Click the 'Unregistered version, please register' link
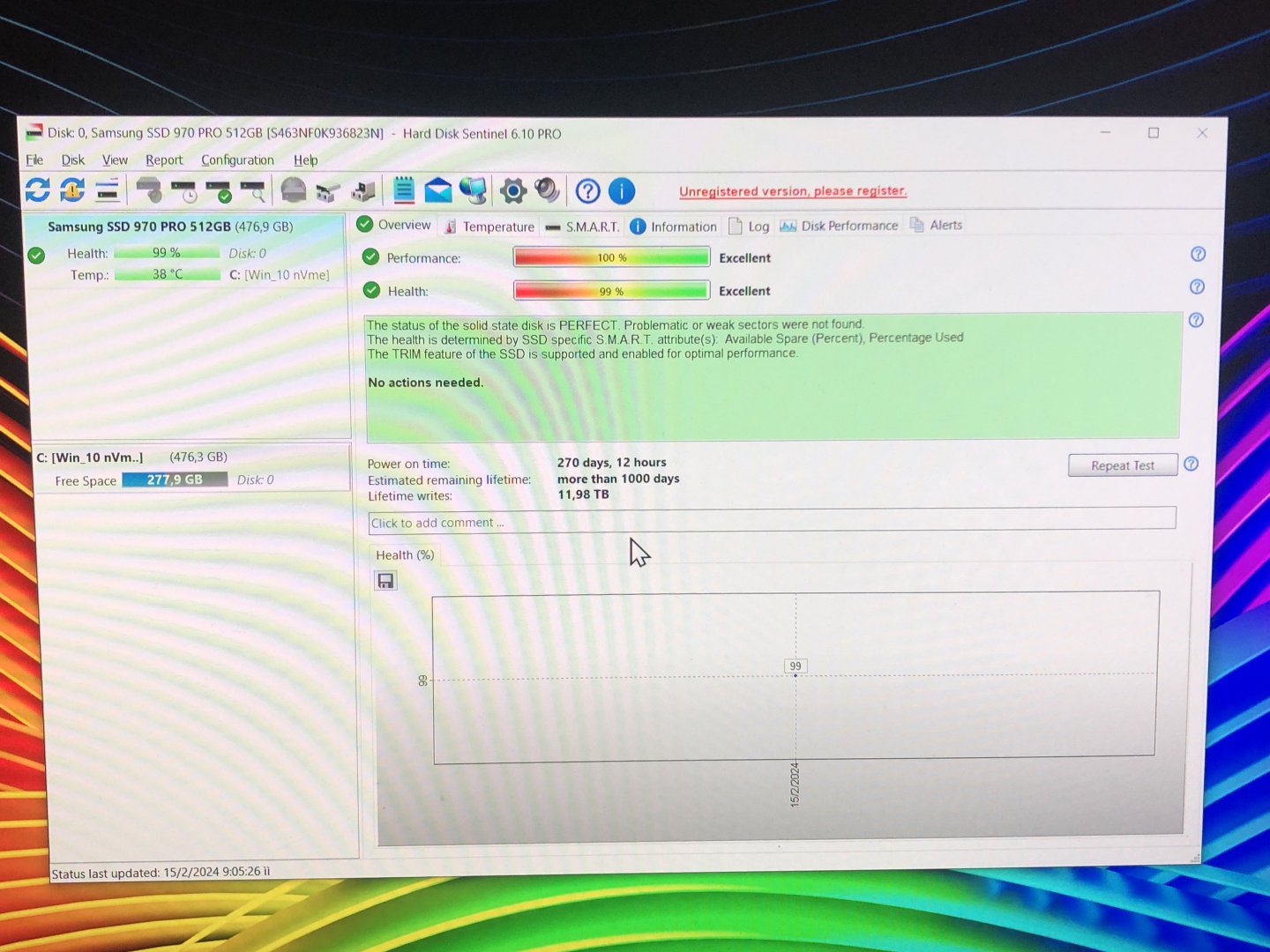1270x952 pixels. point(793,190)
